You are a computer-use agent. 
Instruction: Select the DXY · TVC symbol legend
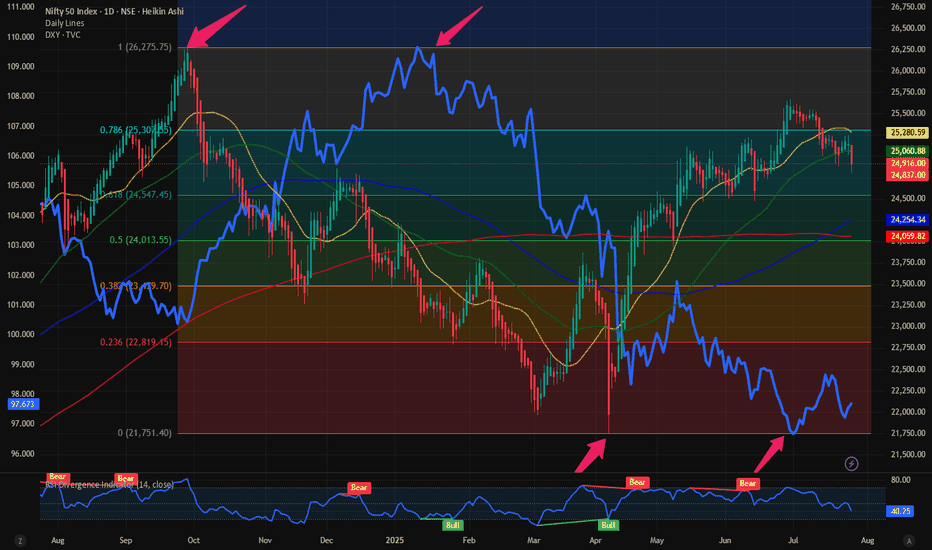[x=63, y=35]
